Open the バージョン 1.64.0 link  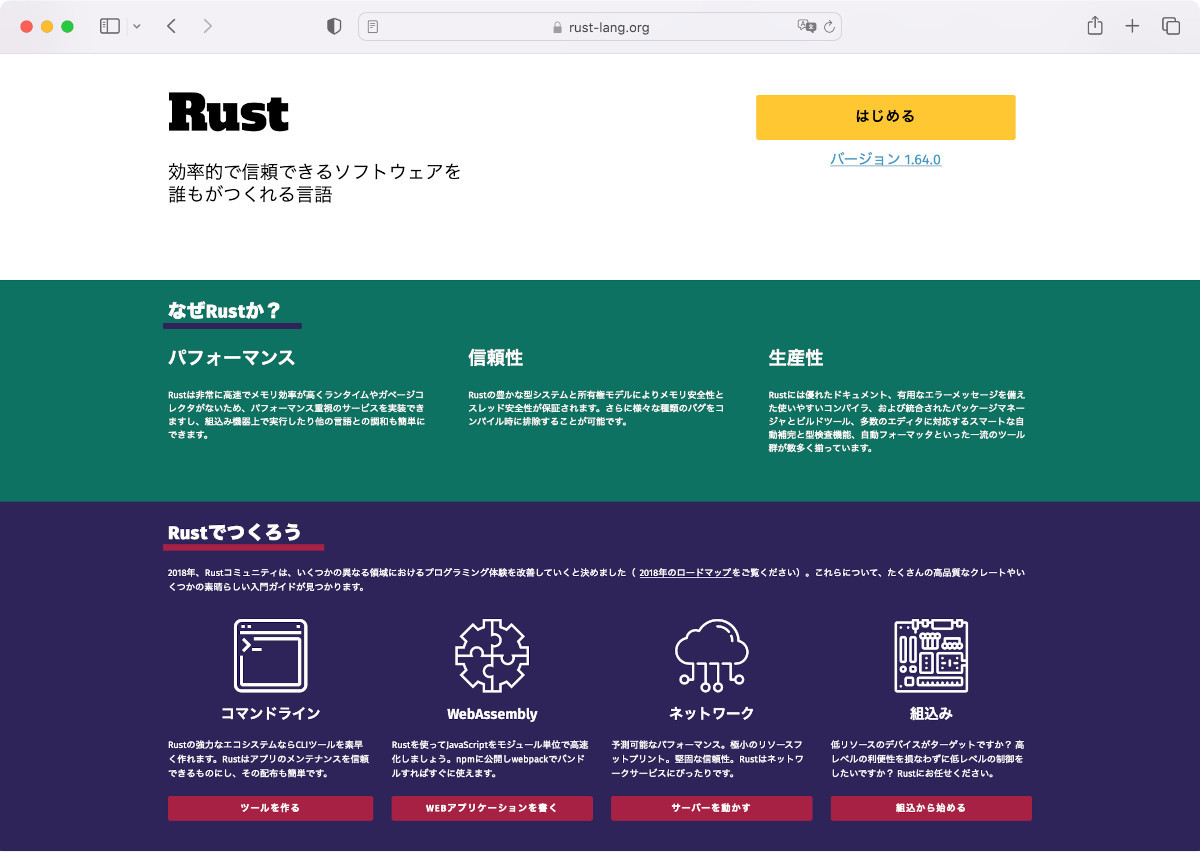pyautogui.click(x=885, y=159)
